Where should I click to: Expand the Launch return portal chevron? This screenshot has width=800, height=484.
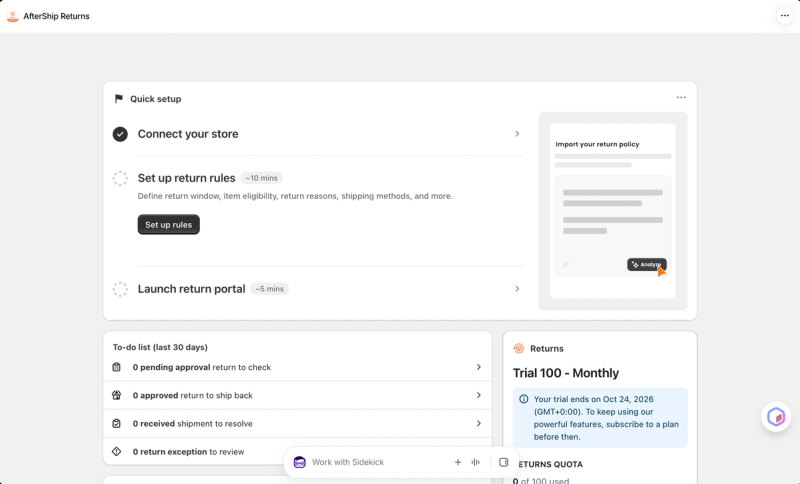tap(517, 289)
